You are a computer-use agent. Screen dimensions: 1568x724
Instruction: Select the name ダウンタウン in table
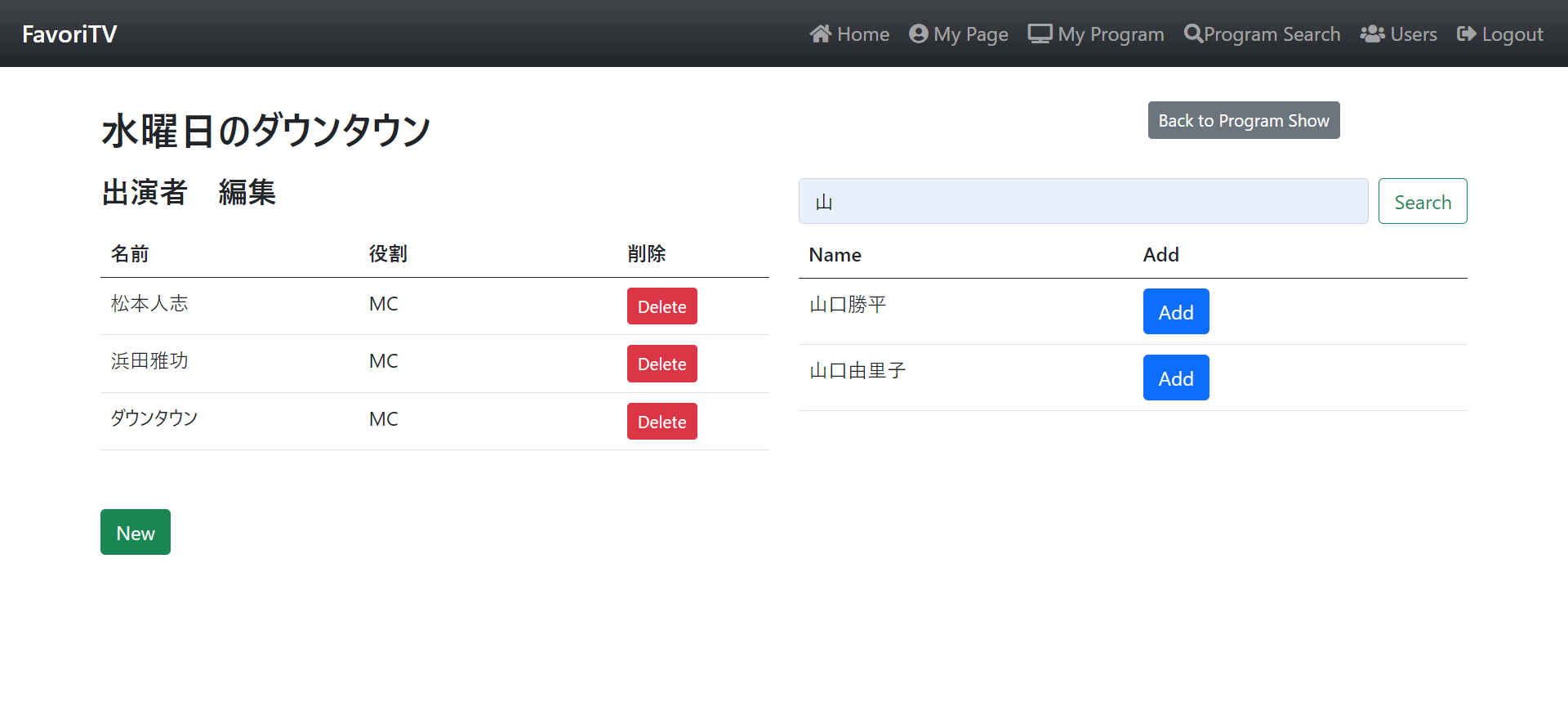tap(154, 418)
